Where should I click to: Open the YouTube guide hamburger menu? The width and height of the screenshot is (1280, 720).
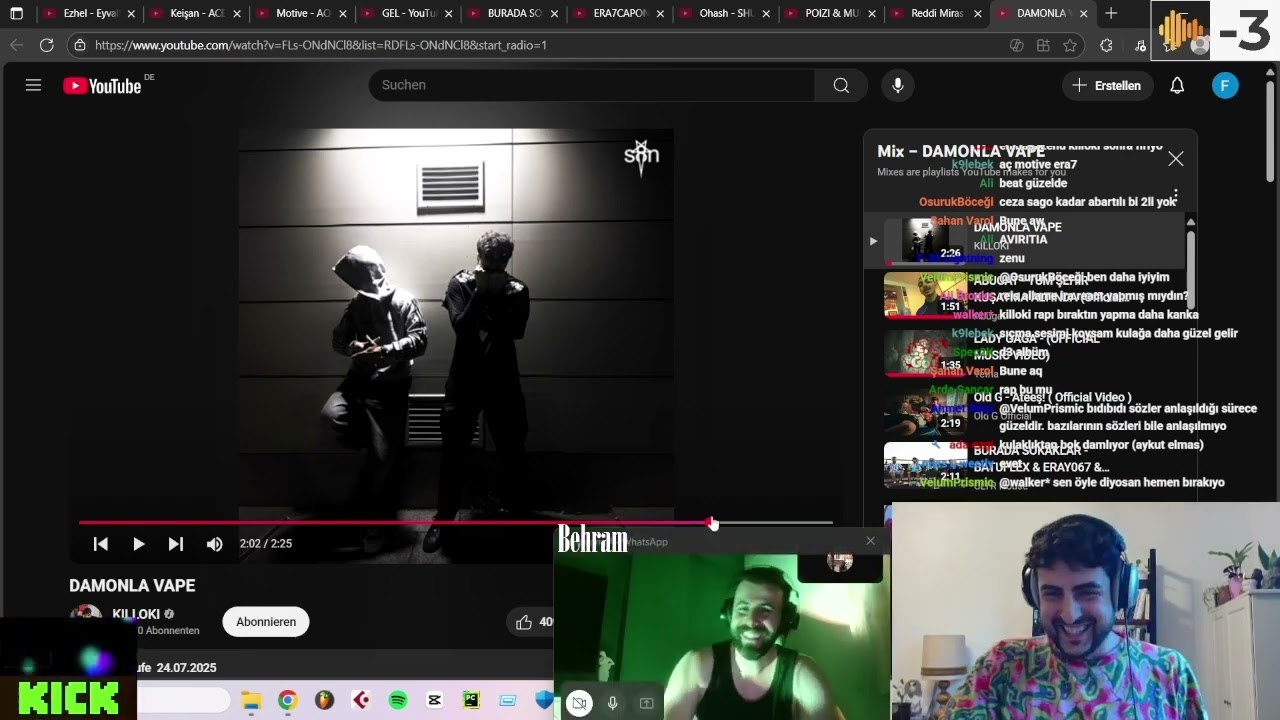(33, 85)
